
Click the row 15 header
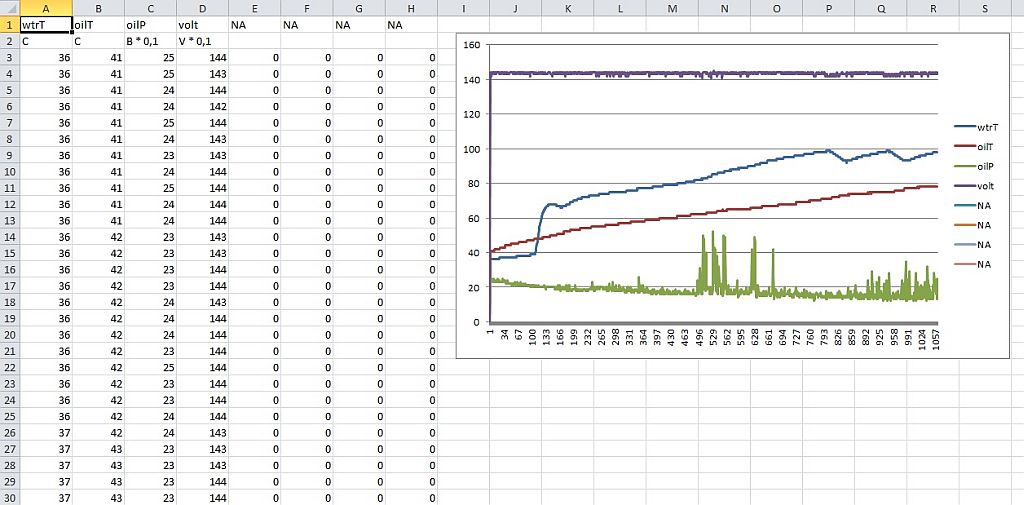(x=9, y=253)
